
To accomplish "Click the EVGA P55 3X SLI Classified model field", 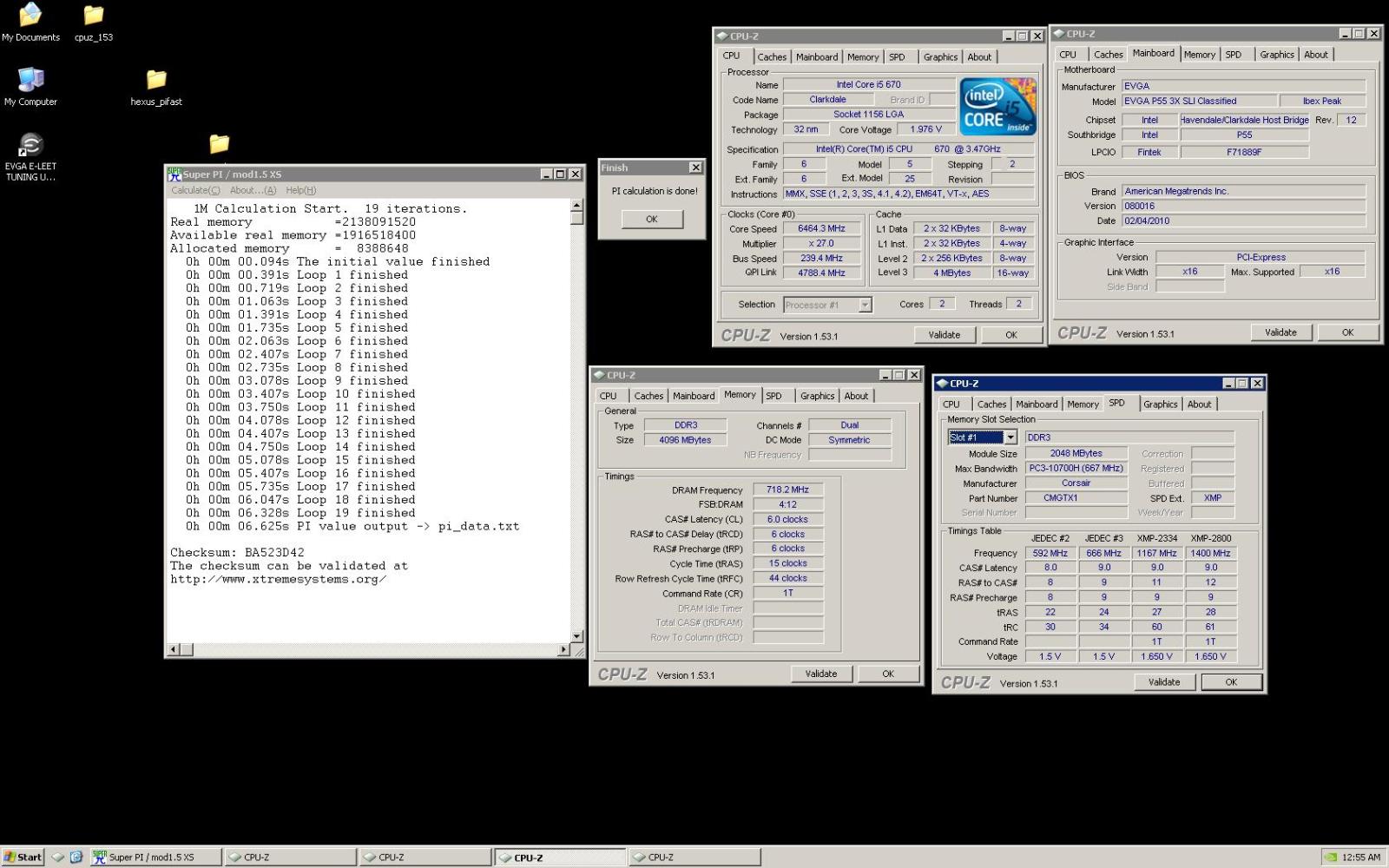I will pos(1198,102).
